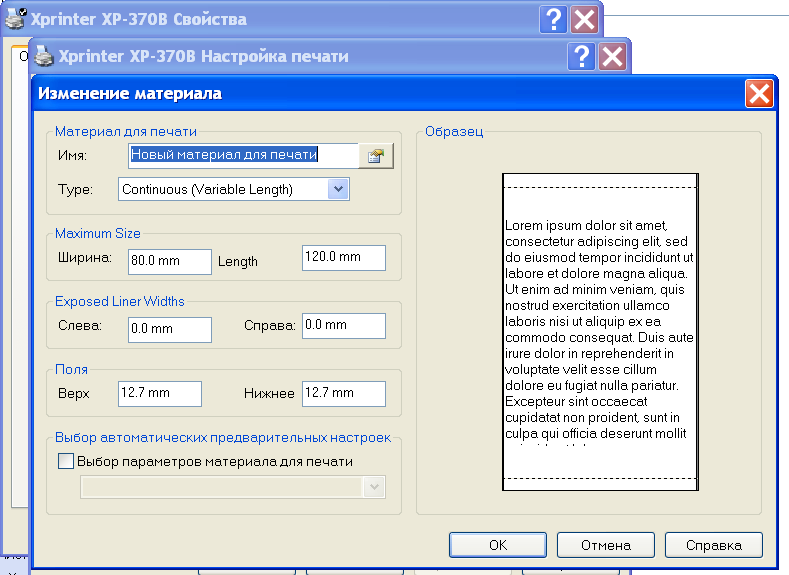Click the Образец label preview
Screen dimensions: 789x575
point(599,331)
